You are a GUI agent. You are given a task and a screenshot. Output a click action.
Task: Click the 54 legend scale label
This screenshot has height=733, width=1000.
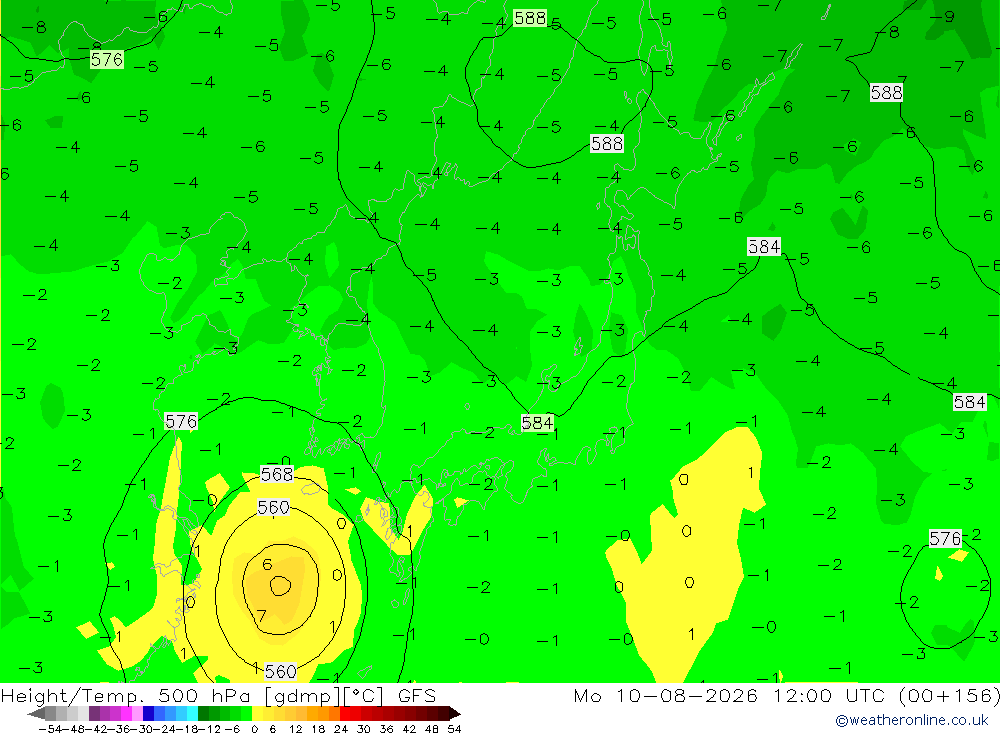(x=454, y=729)
